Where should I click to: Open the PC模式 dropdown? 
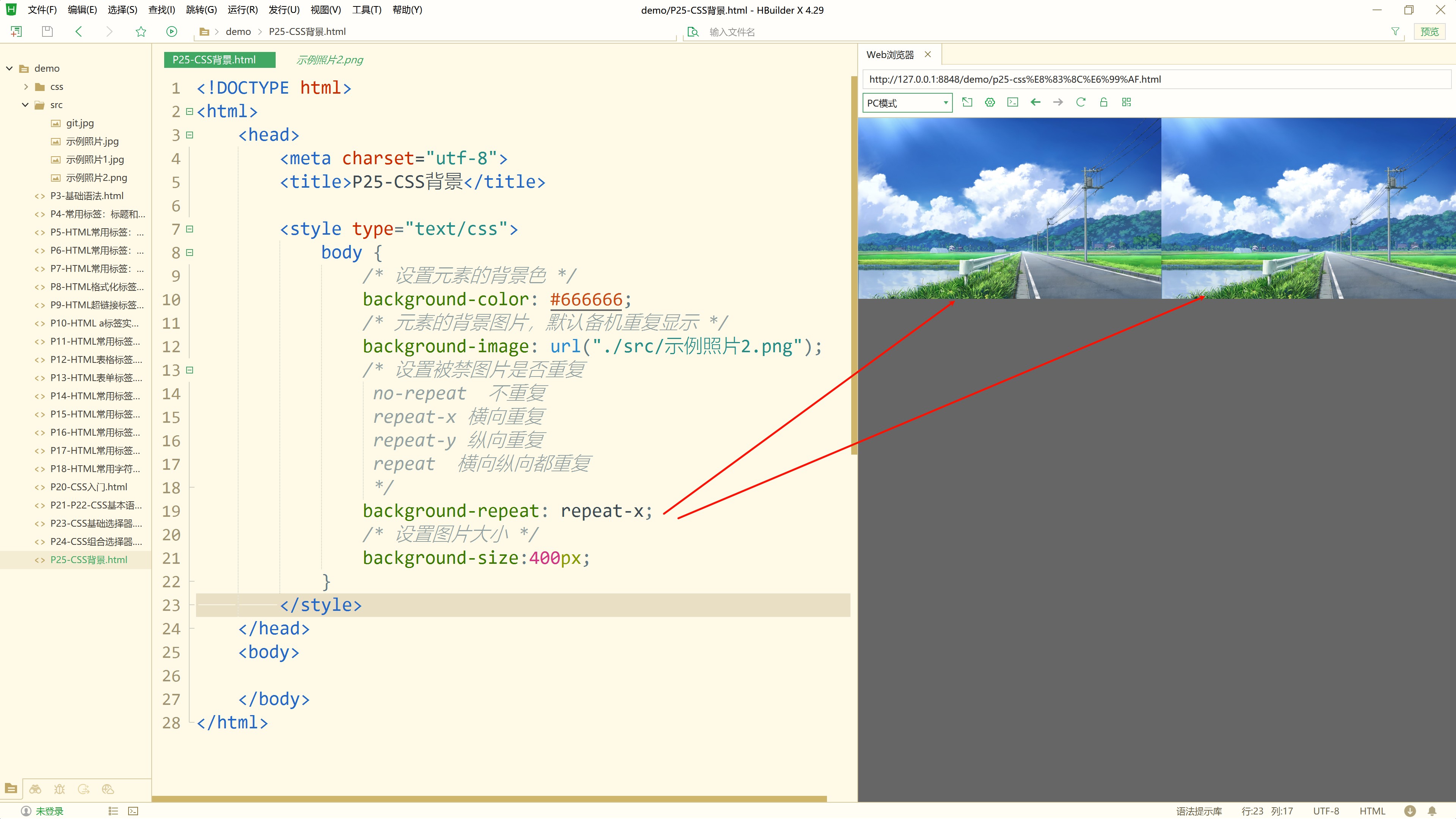[907, 103]
